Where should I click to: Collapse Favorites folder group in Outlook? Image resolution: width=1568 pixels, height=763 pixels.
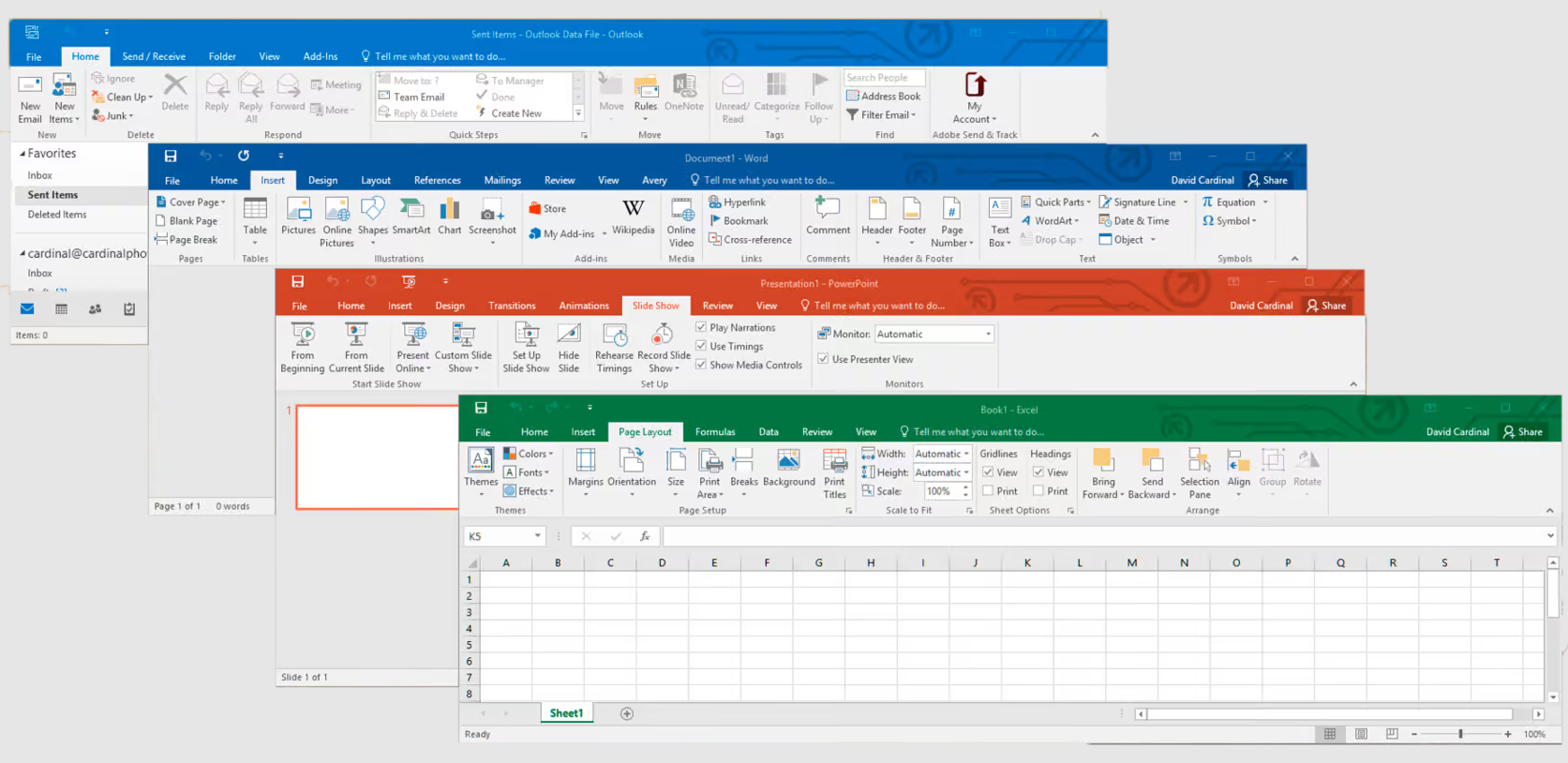coord(22,154)
